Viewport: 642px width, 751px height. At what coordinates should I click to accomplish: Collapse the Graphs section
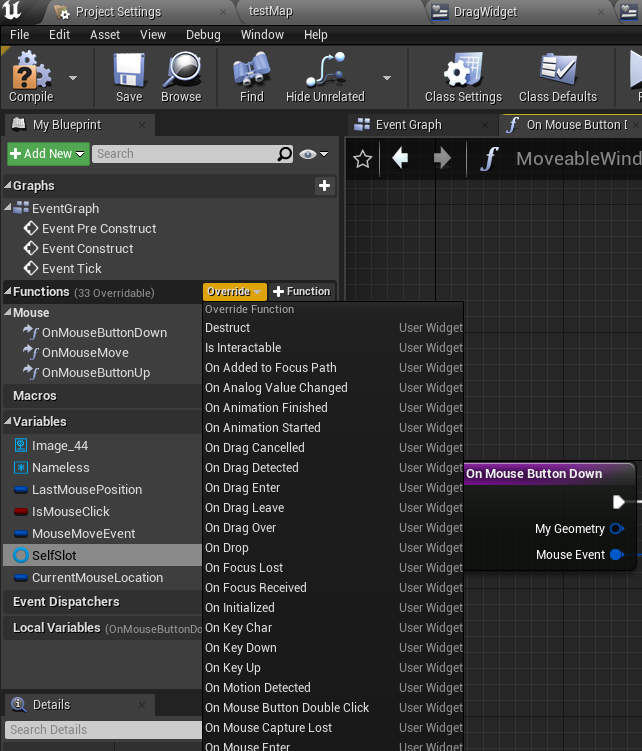(8, 185)
